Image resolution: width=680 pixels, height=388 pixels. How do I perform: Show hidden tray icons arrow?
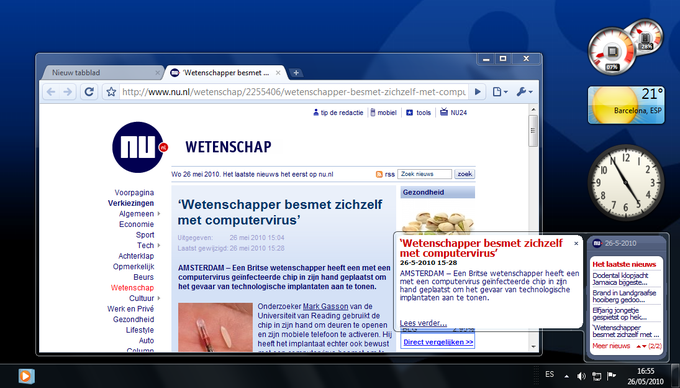click(x=566, y=376)
